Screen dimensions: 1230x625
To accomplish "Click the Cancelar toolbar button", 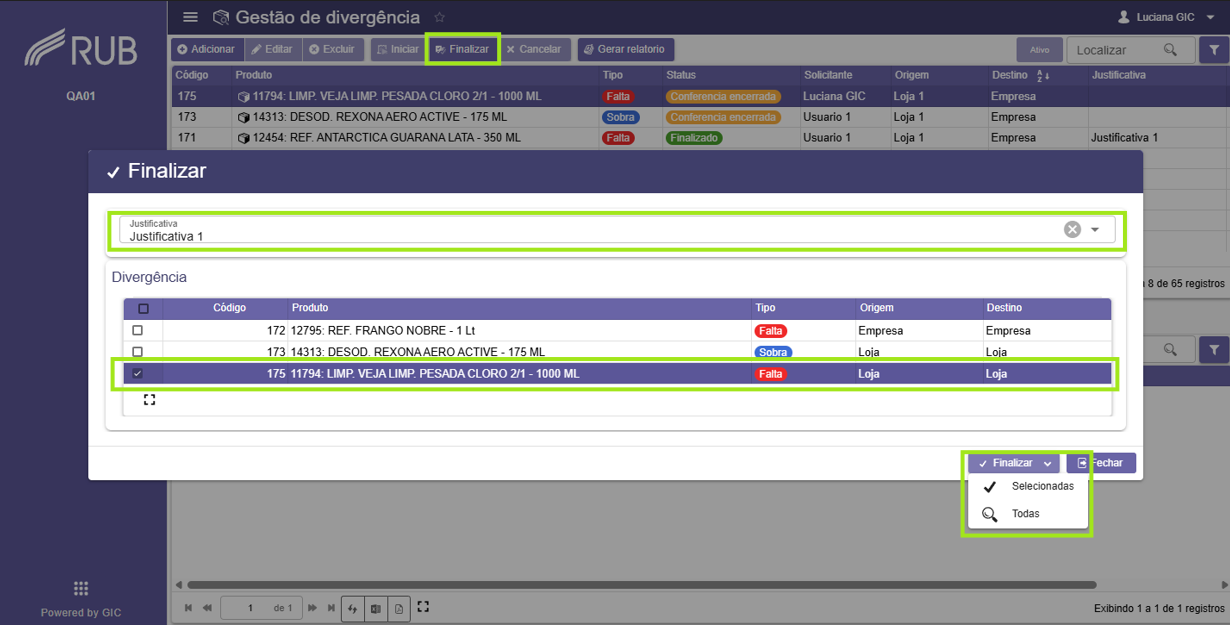I will pyautogui.click(x=534, y=49).
